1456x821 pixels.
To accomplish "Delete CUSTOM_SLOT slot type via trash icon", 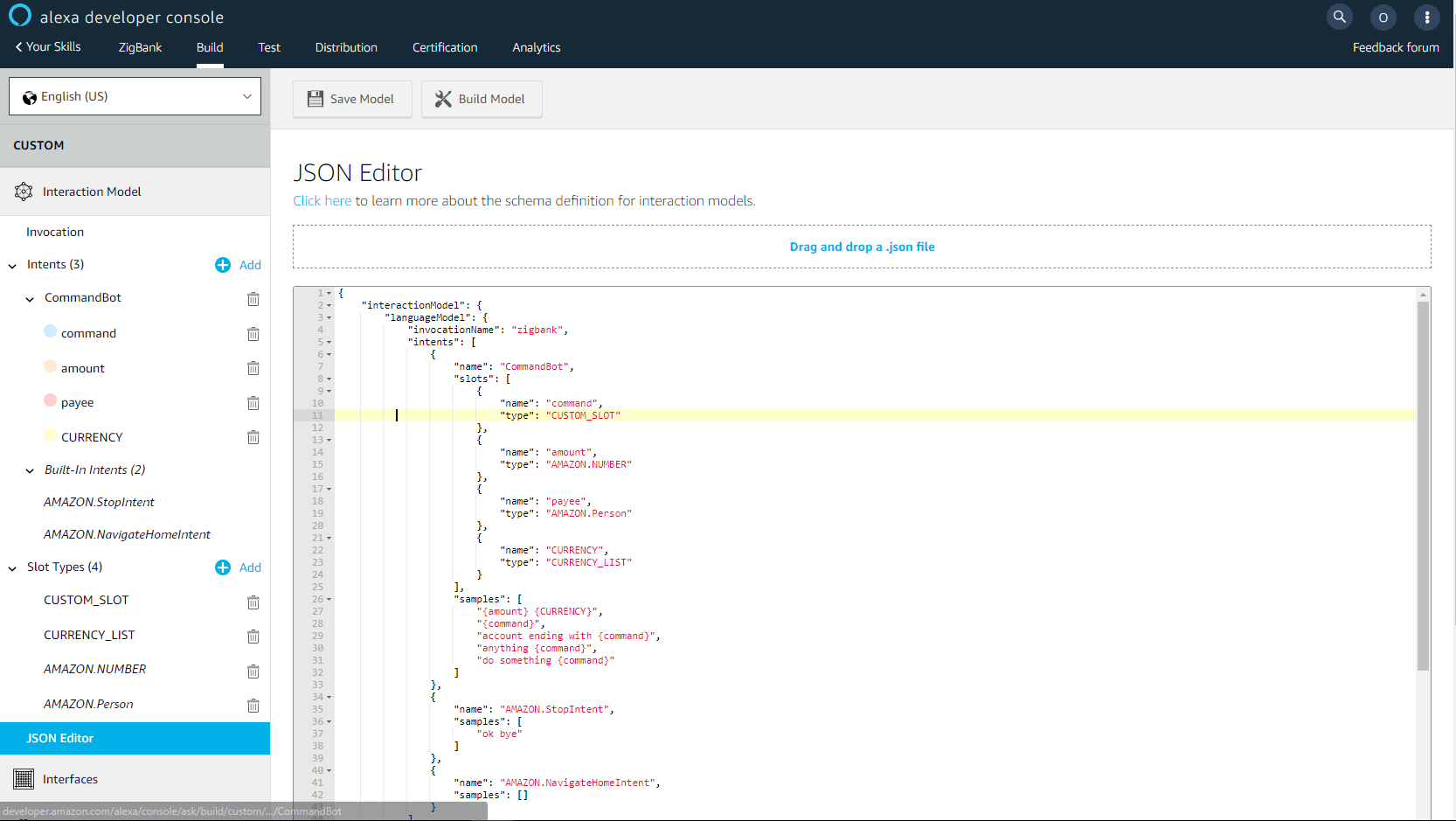I will tap(253, 602).
